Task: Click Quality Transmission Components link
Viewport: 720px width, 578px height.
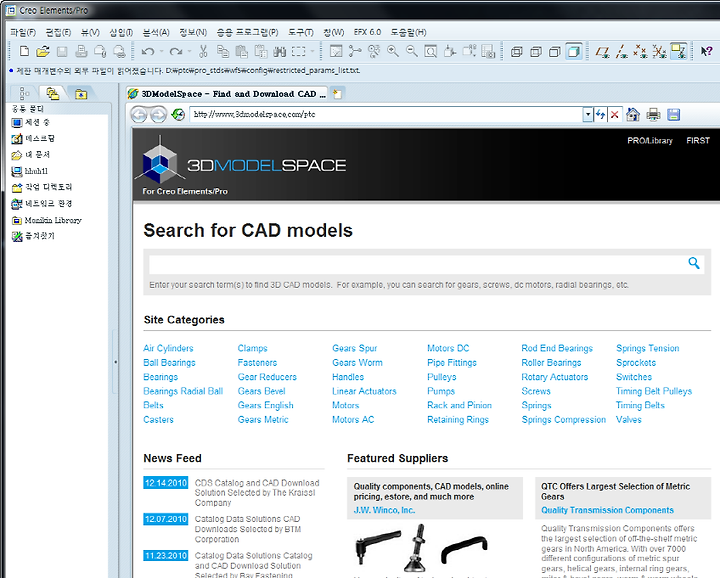Action: point(607,510)
